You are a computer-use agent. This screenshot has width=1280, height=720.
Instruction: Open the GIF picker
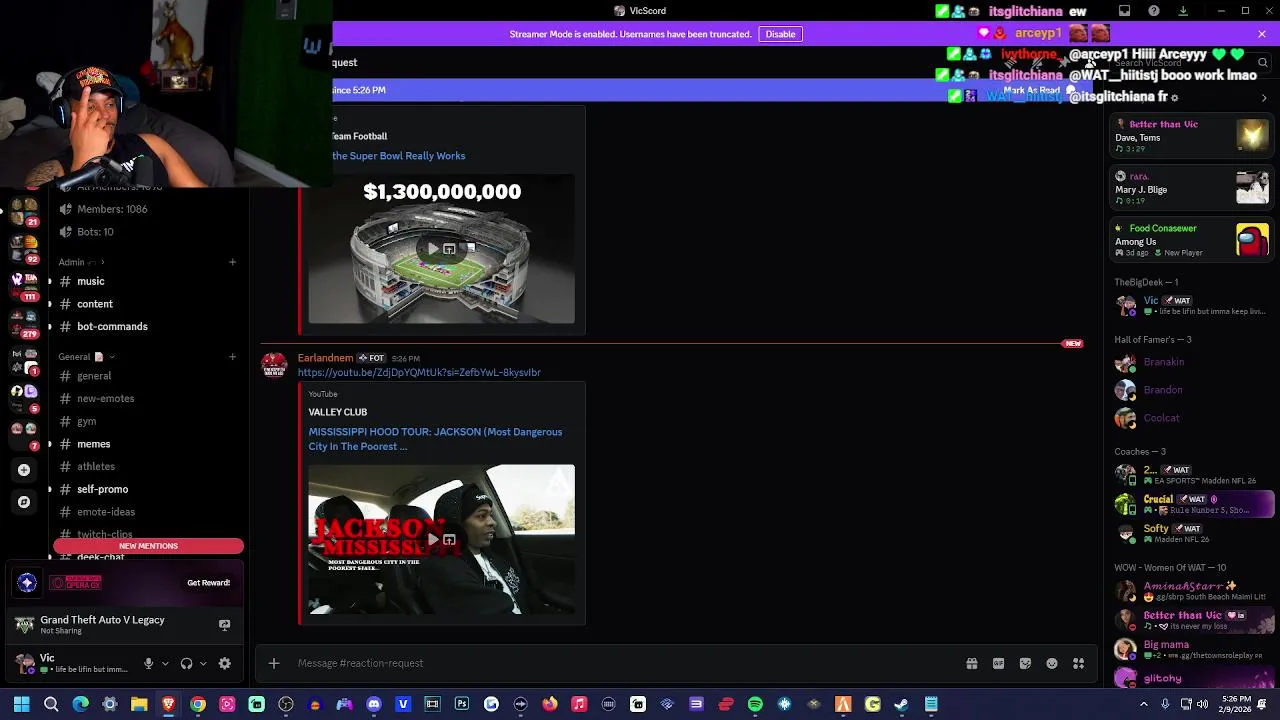[998, 663]
